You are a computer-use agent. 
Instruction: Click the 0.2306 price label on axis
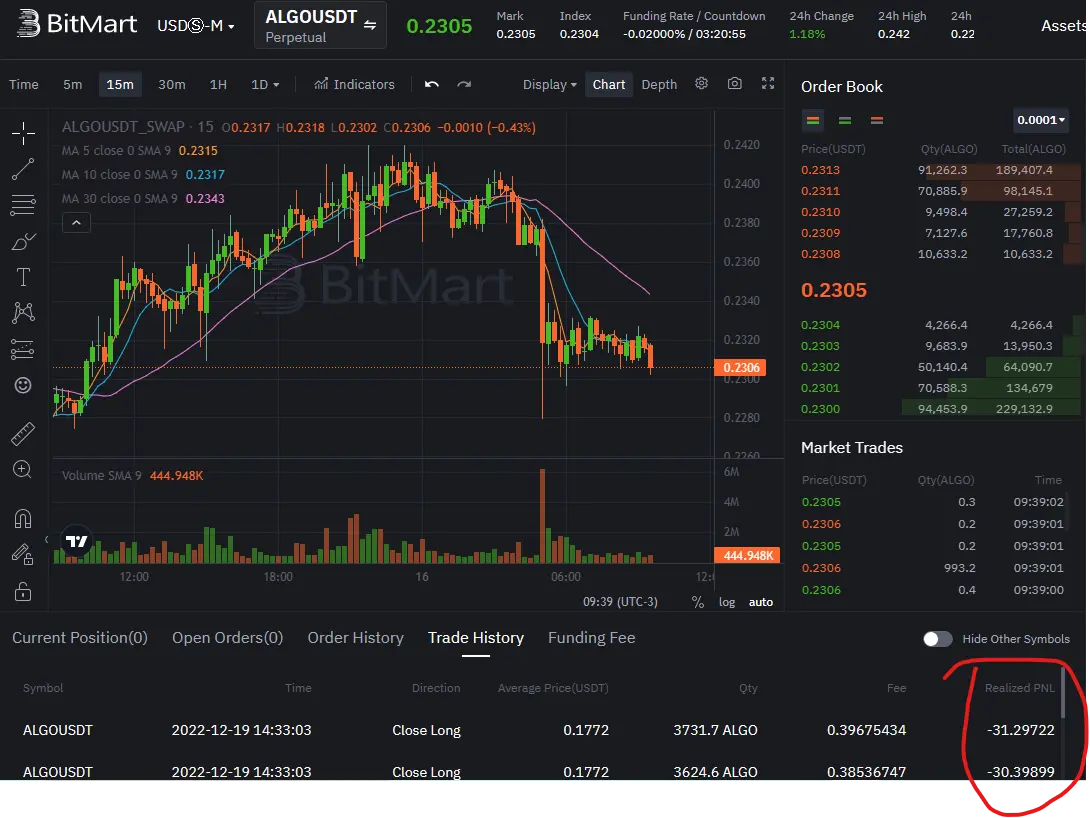[740, 368]
